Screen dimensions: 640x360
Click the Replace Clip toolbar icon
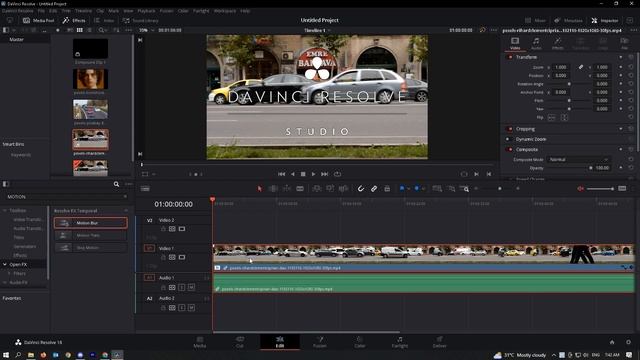pyautogui.click(x=343, y=189)
